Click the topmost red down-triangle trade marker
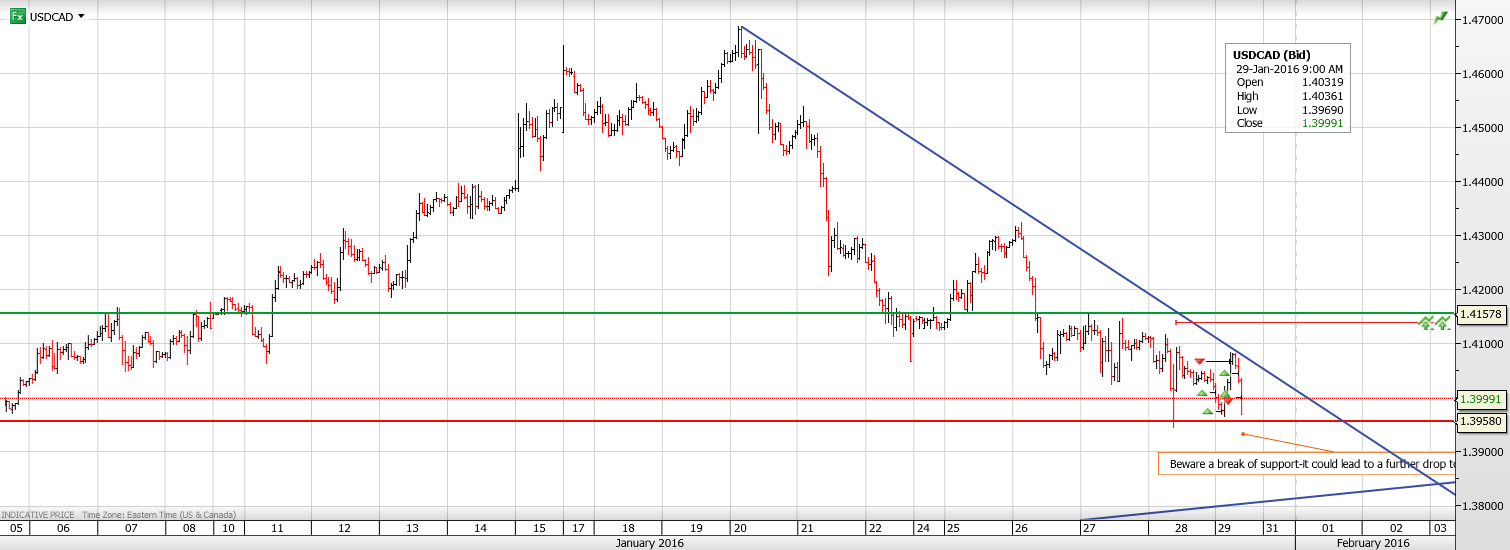The width and height of the screenshot is (1510, 550). click(x=1199, y=361)
